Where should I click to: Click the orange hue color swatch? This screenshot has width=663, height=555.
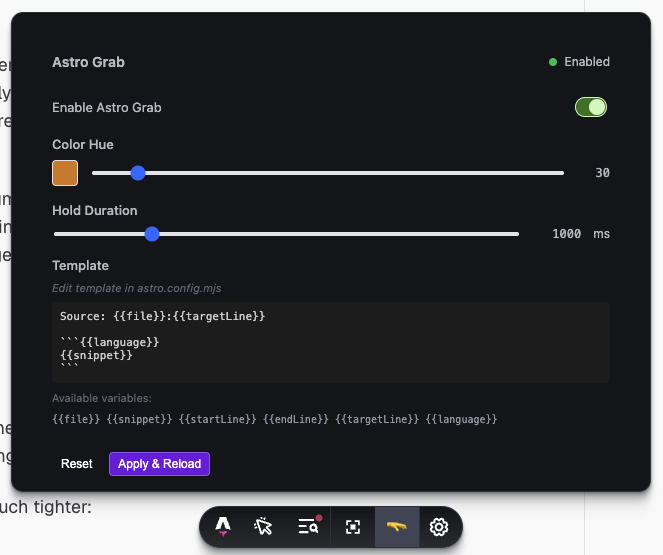click(65, 173)
